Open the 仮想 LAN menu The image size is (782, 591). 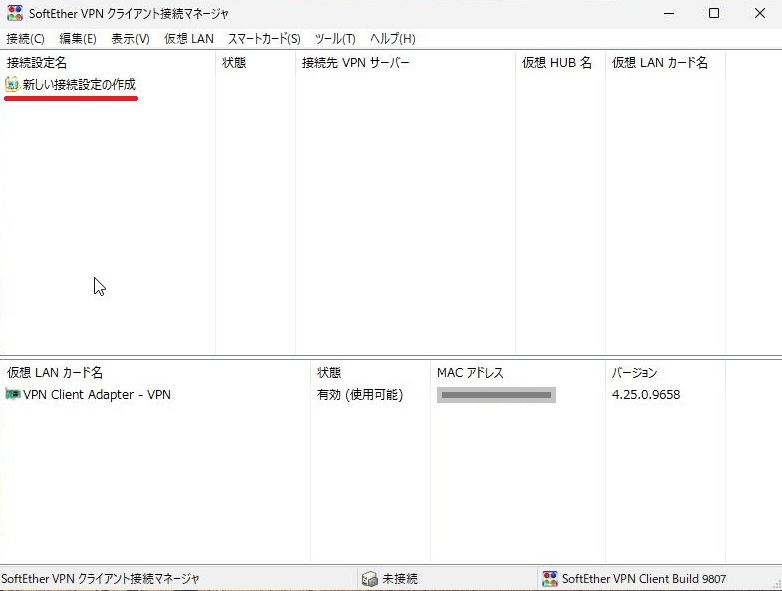coord(189,39)
